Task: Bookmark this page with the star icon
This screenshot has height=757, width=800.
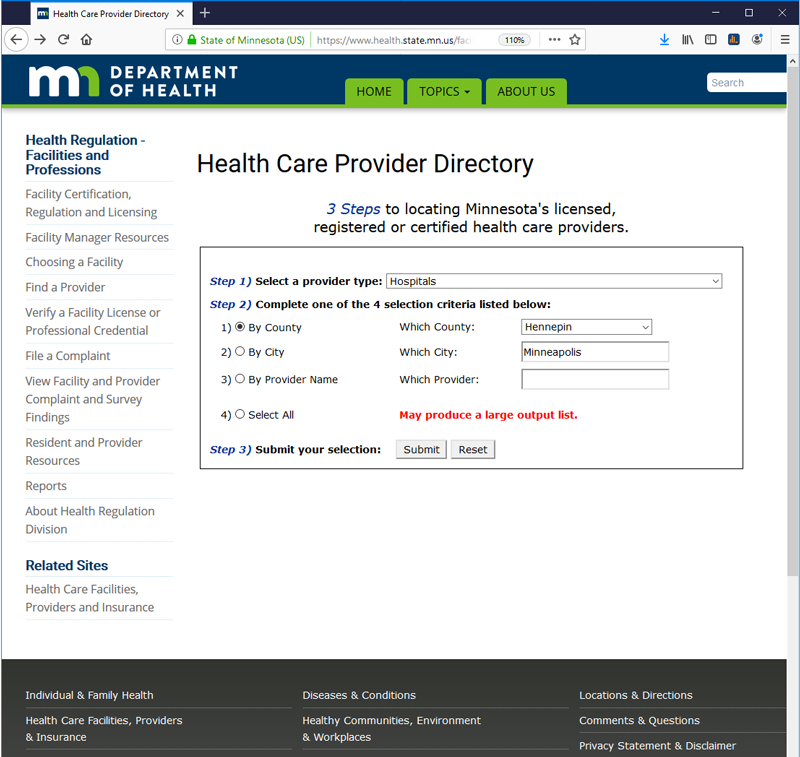Action: pyautogui.click(x=575, y=40)
